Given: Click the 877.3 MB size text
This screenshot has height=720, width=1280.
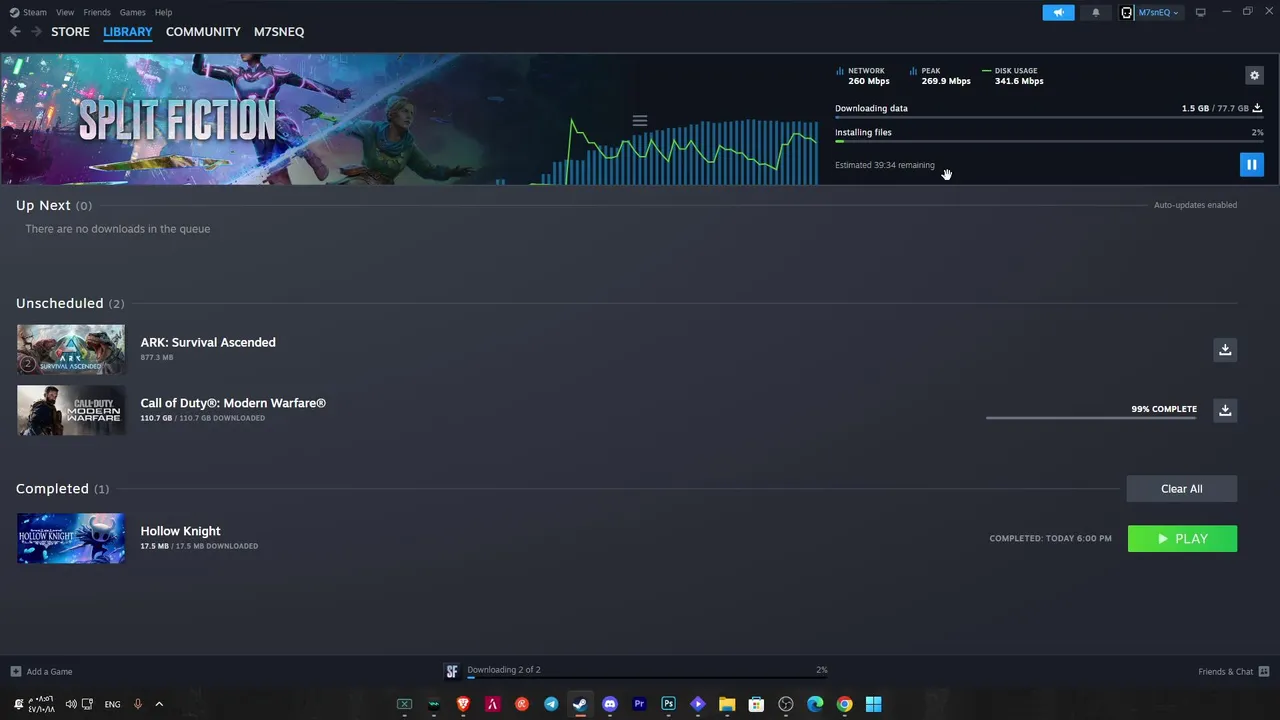Looking at the screenshot, I should click(x=156, y=357).
